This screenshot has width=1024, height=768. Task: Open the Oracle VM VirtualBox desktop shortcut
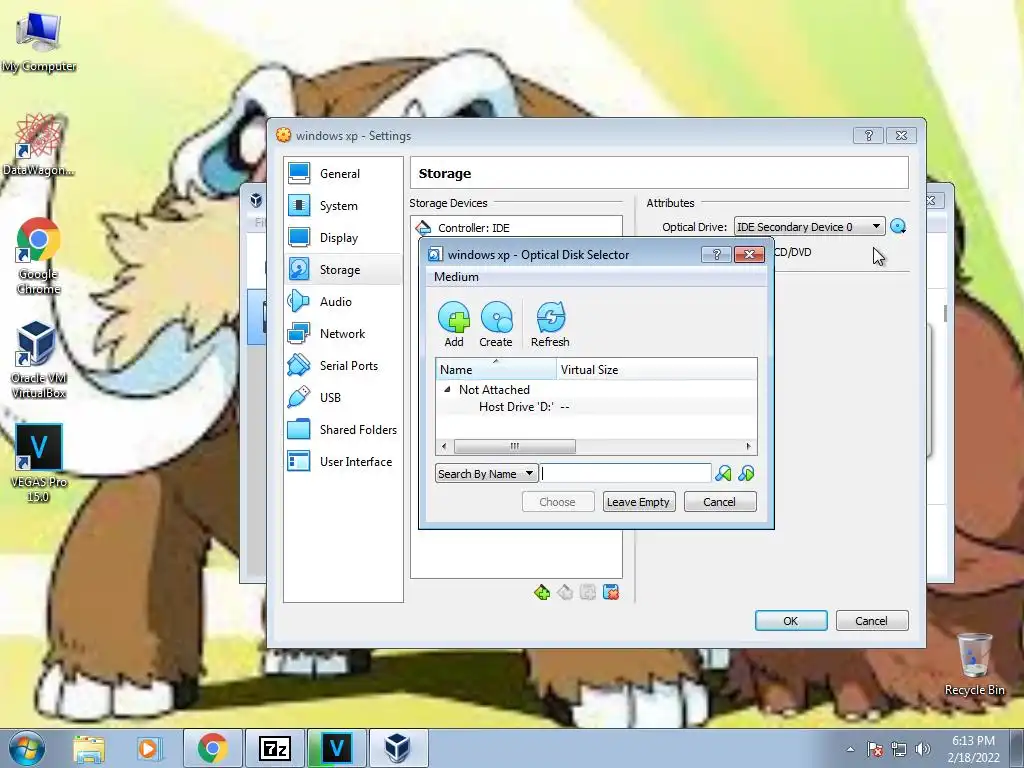pyautogui.click(x=39, y=360)
